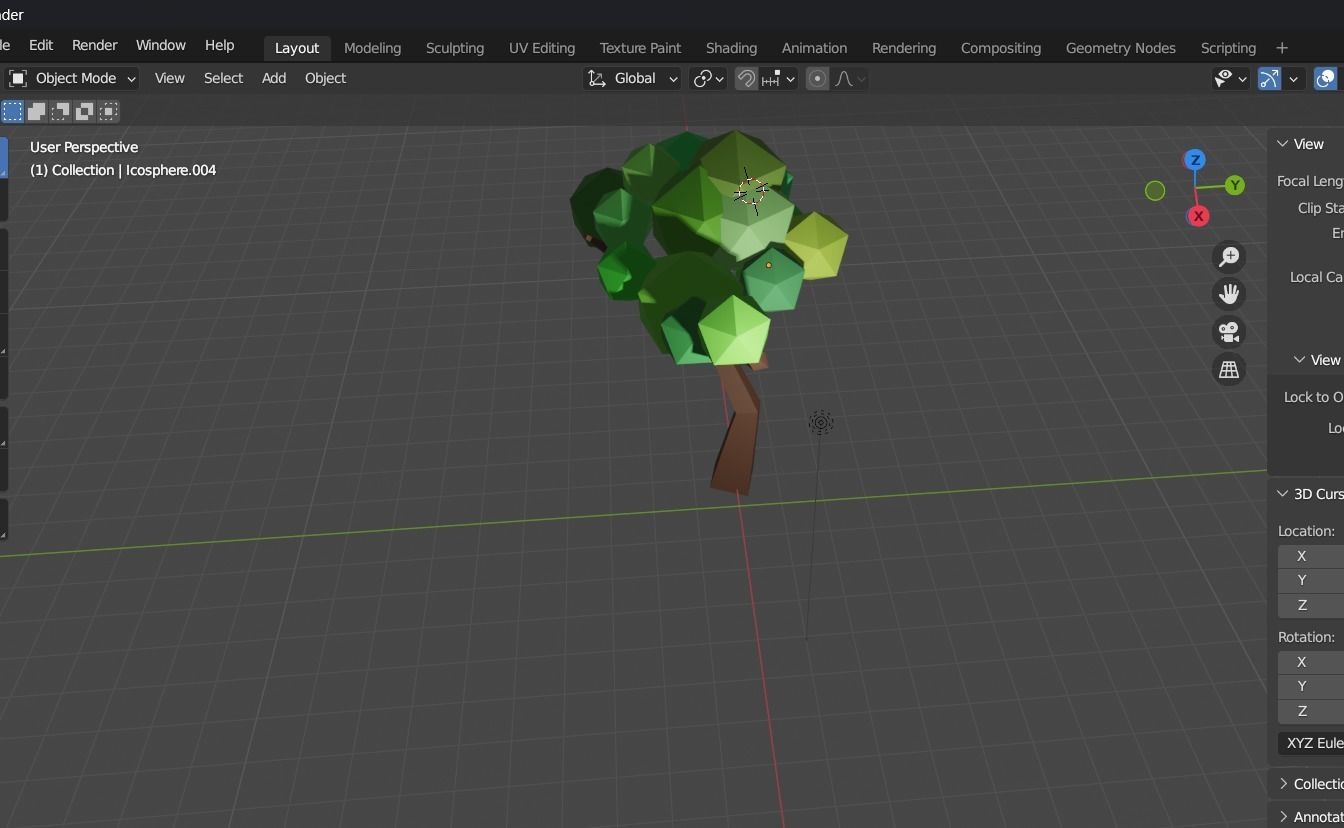1344x828 pixels.
Task: Toggle viewport gizmos display
Action: tap(1269, 78)
